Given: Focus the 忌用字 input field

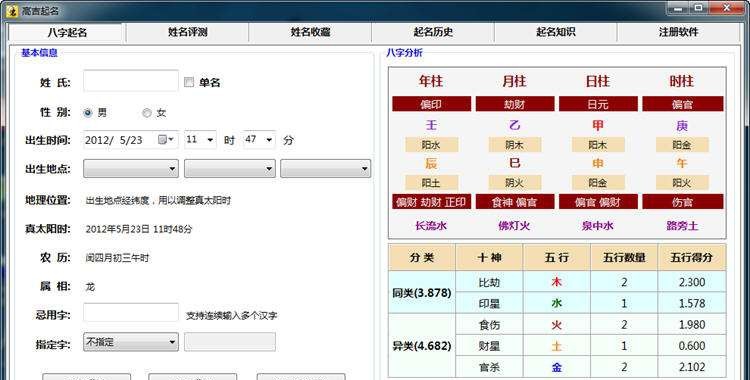Looking at the screenshot, I should [131, 313].
